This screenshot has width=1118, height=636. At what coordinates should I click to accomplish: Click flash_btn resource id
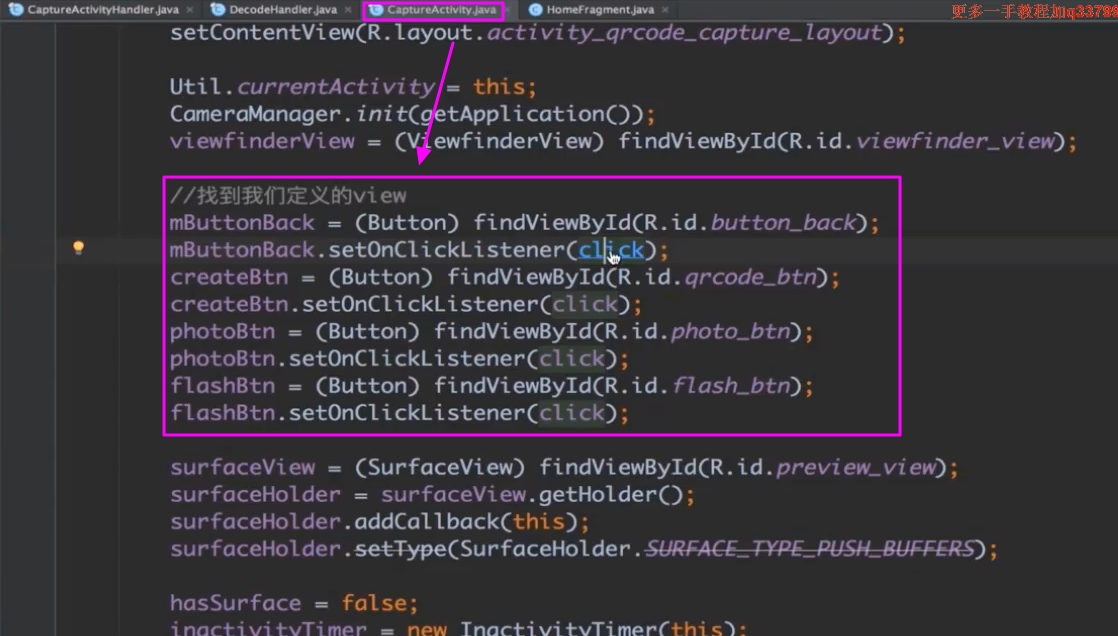731,385
